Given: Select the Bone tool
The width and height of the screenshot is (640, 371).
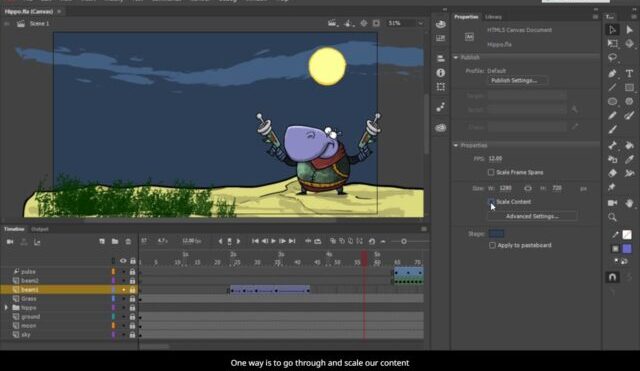Looking at the screenshot, I should click(x=612, y=145).
